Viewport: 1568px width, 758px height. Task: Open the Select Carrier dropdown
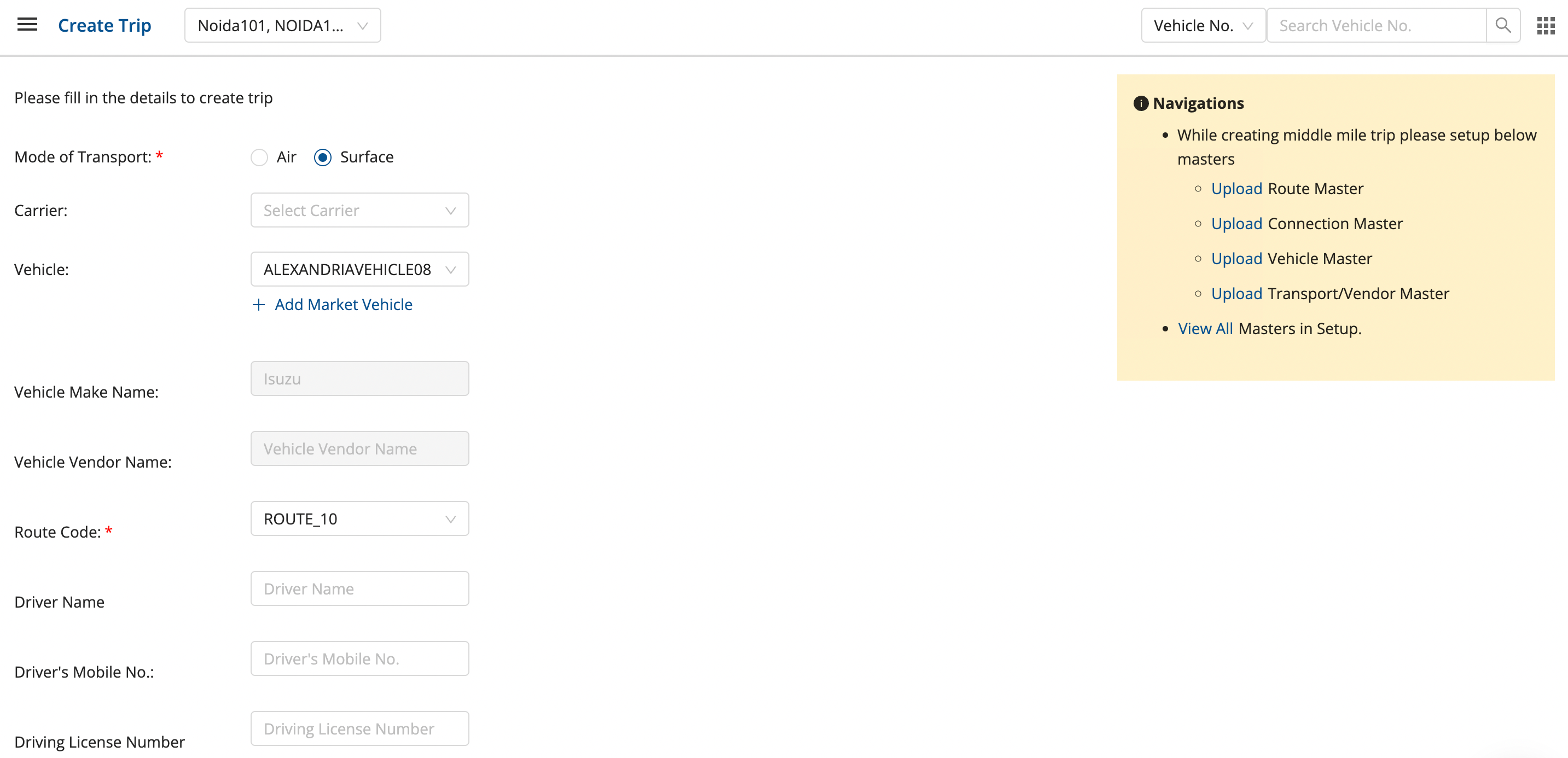point(359,211)
